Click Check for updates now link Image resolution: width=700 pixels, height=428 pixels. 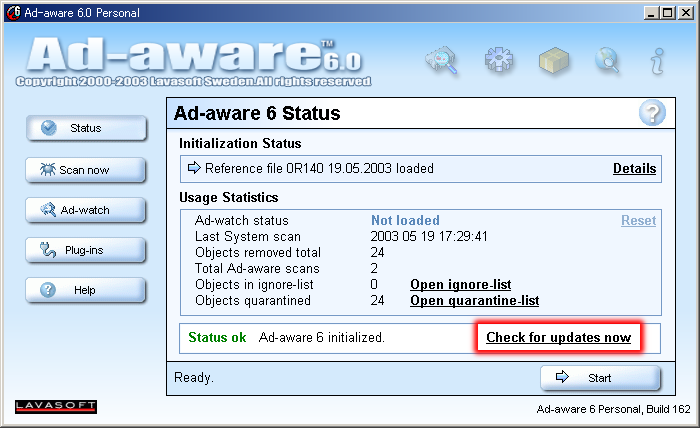(x=558, y=337)
